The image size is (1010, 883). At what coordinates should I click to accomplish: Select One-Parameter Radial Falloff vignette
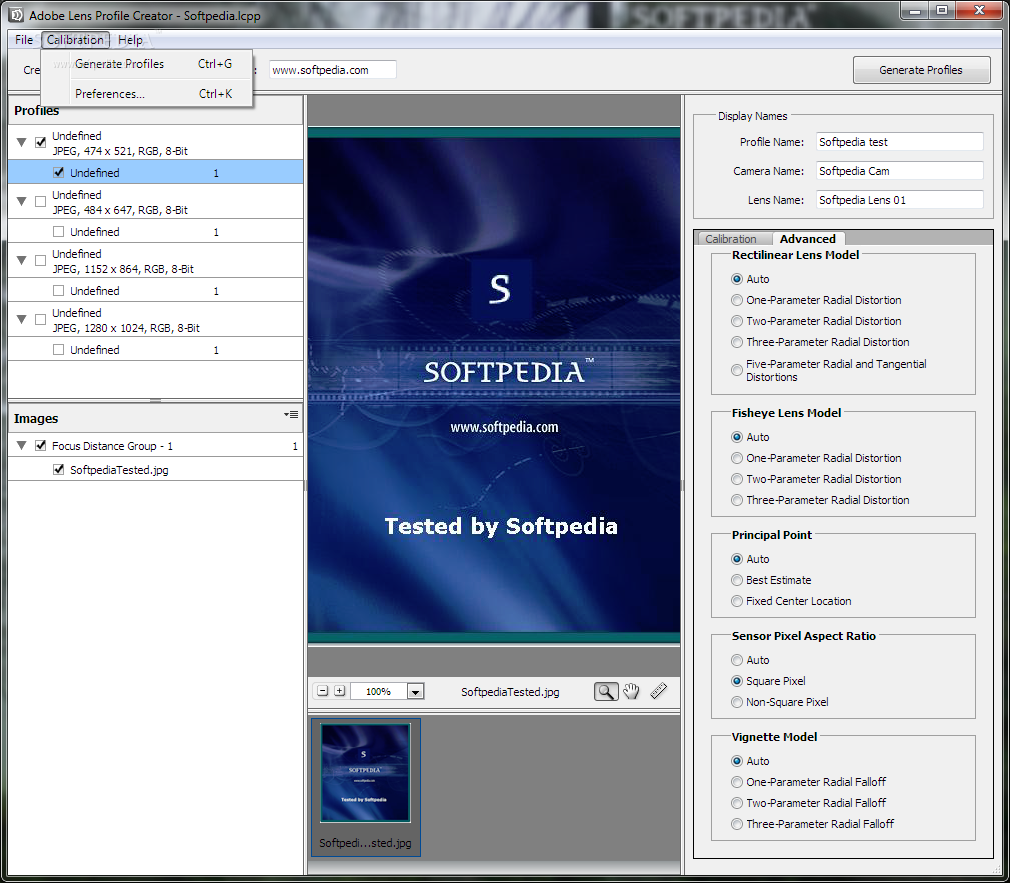(x=737, y=782)
